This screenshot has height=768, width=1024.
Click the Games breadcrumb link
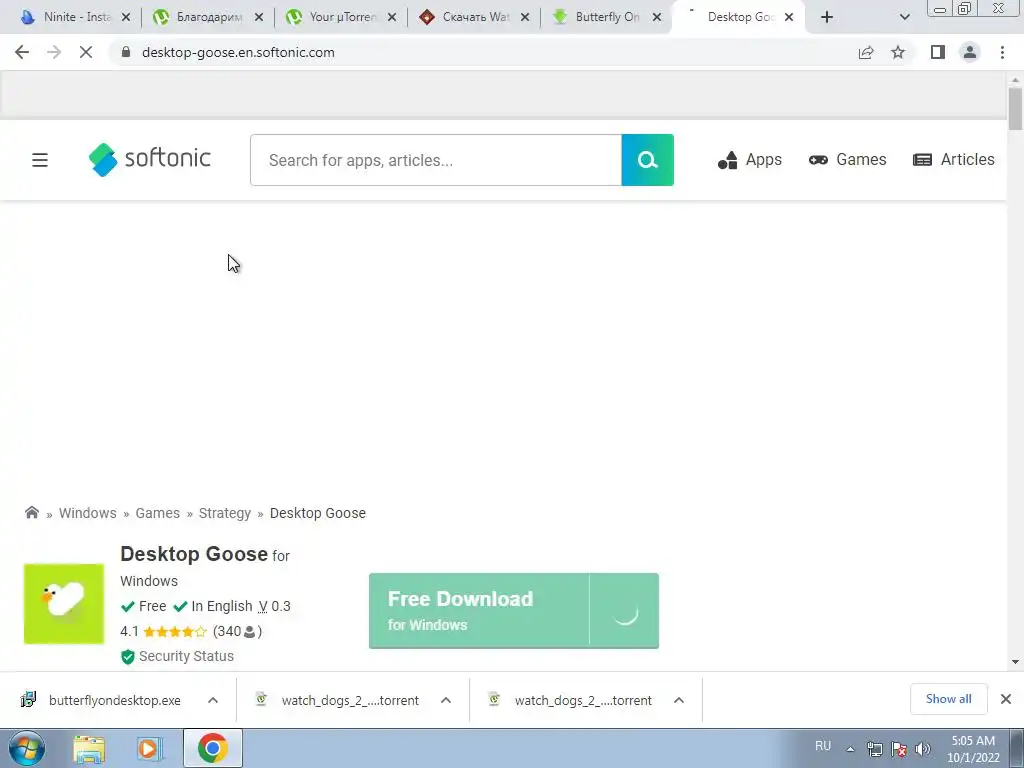click(x=157, y=513)
